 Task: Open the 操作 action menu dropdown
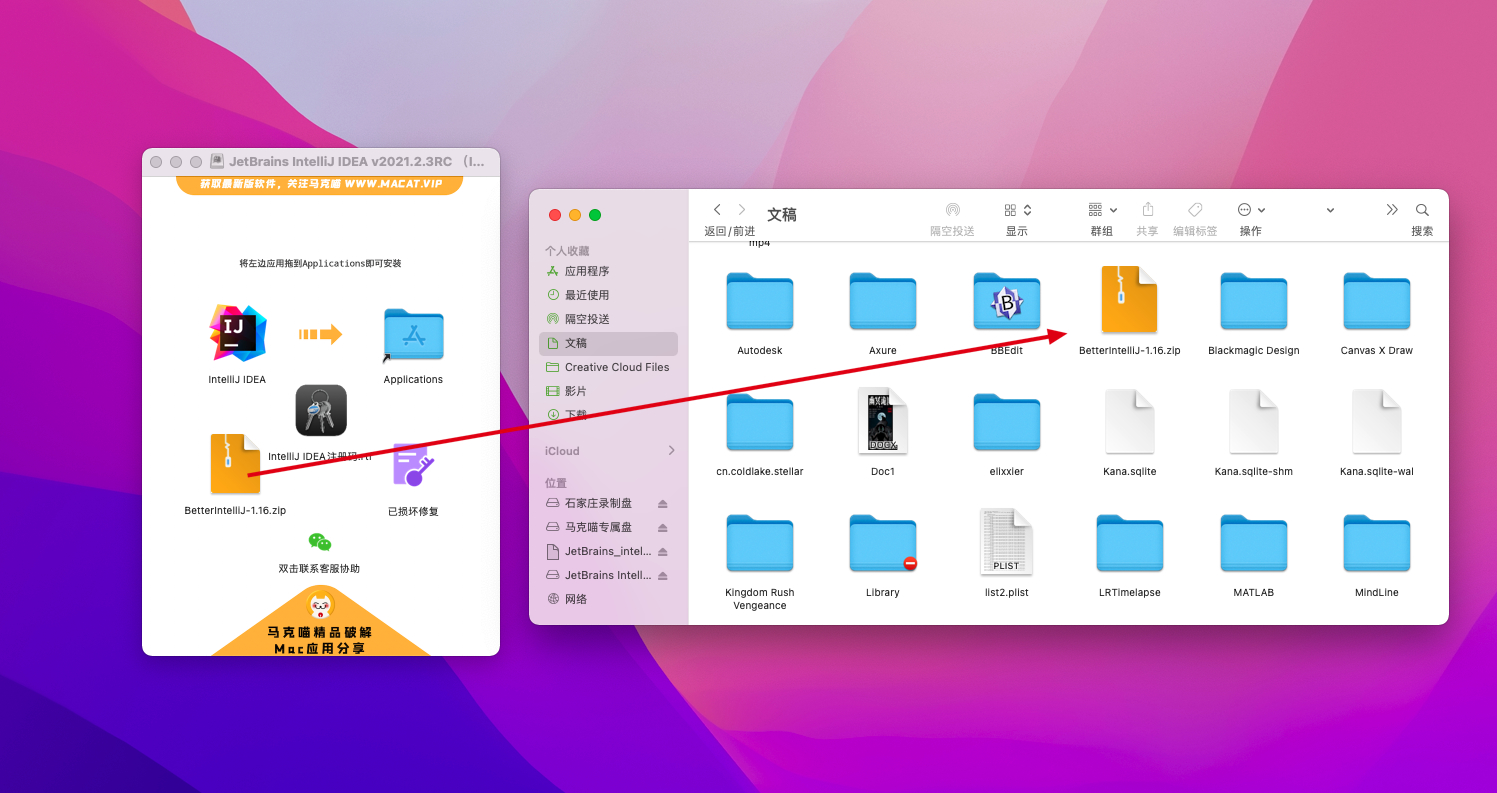point(1251,210)
